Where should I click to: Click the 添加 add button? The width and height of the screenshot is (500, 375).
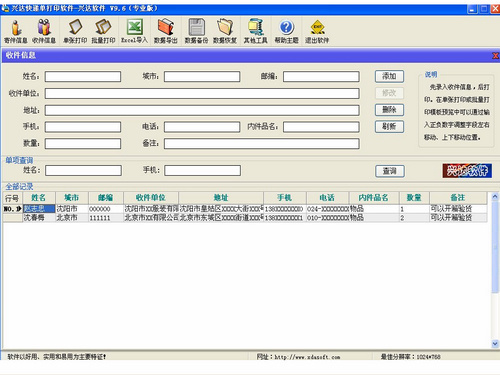pos(389,76)
